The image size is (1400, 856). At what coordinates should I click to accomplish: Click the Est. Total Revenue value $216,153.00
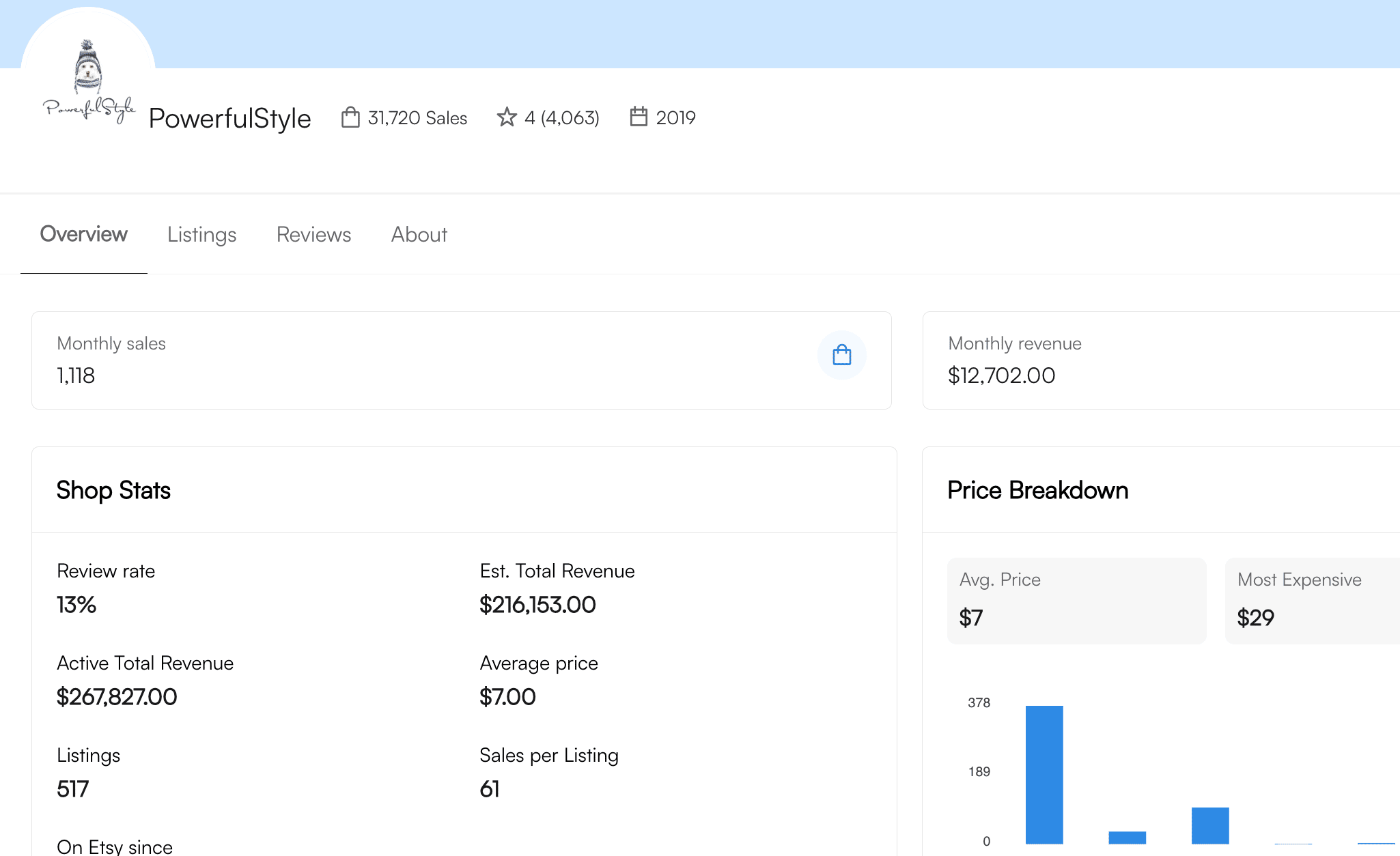pos(537,605)
